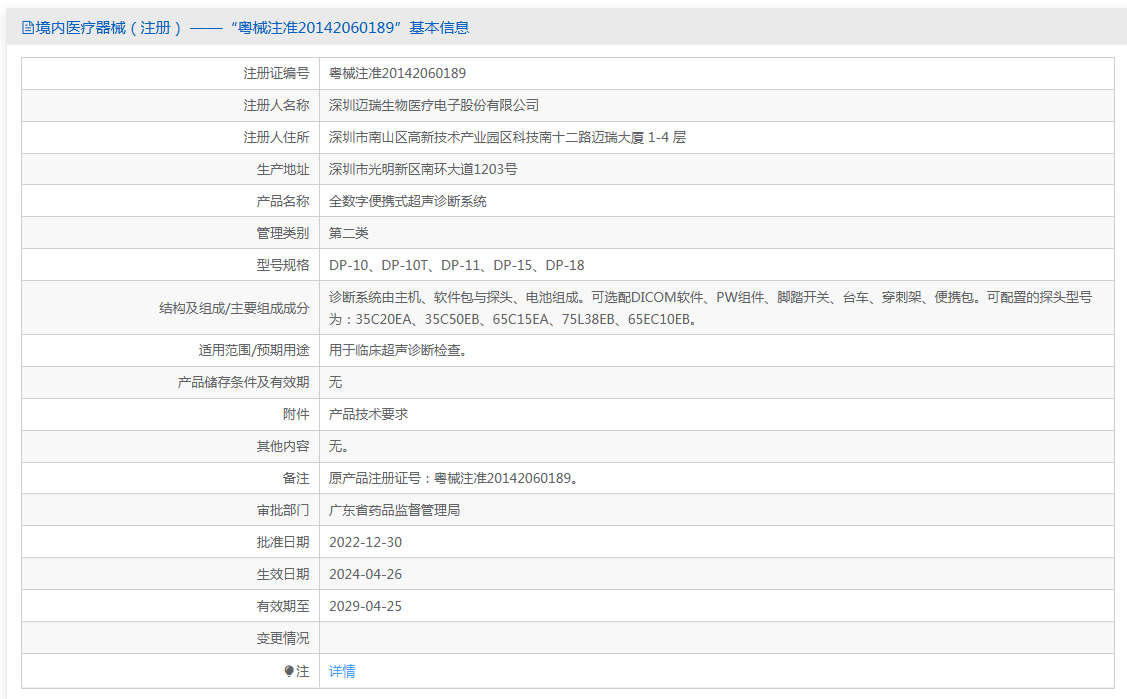Select the 注册人住所 label
The width and height of the screenshot is (1127, 699).
coord(276,137)
